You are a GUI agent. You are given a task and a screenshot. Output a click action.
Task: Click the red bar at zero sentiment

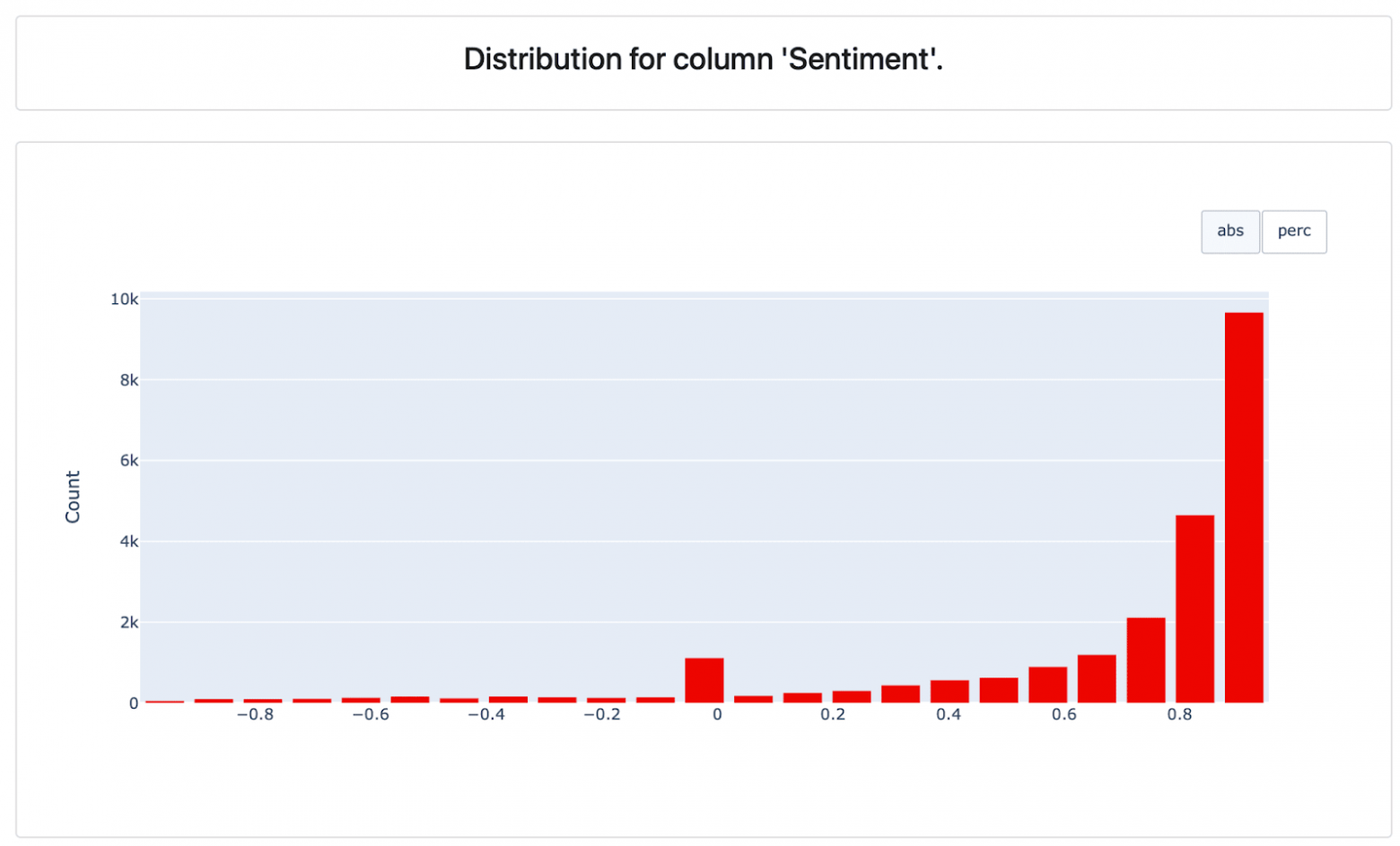[704, 680]
